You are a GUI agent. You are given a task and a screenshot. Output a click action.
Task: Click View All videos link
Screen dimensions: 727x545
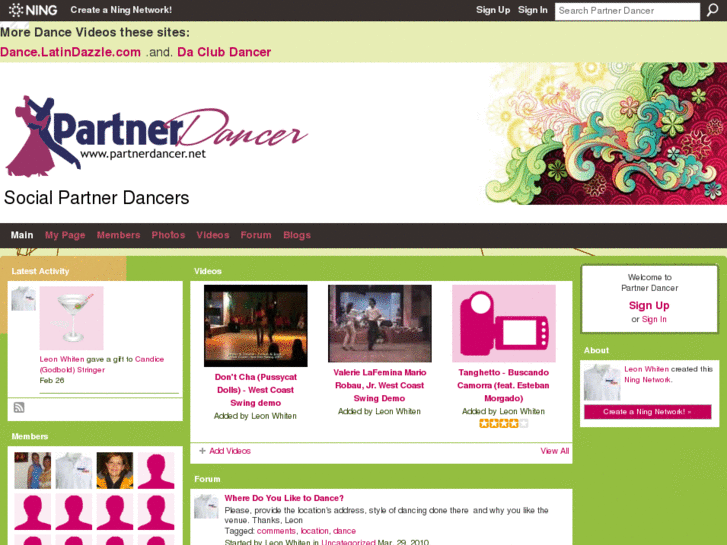555,451
